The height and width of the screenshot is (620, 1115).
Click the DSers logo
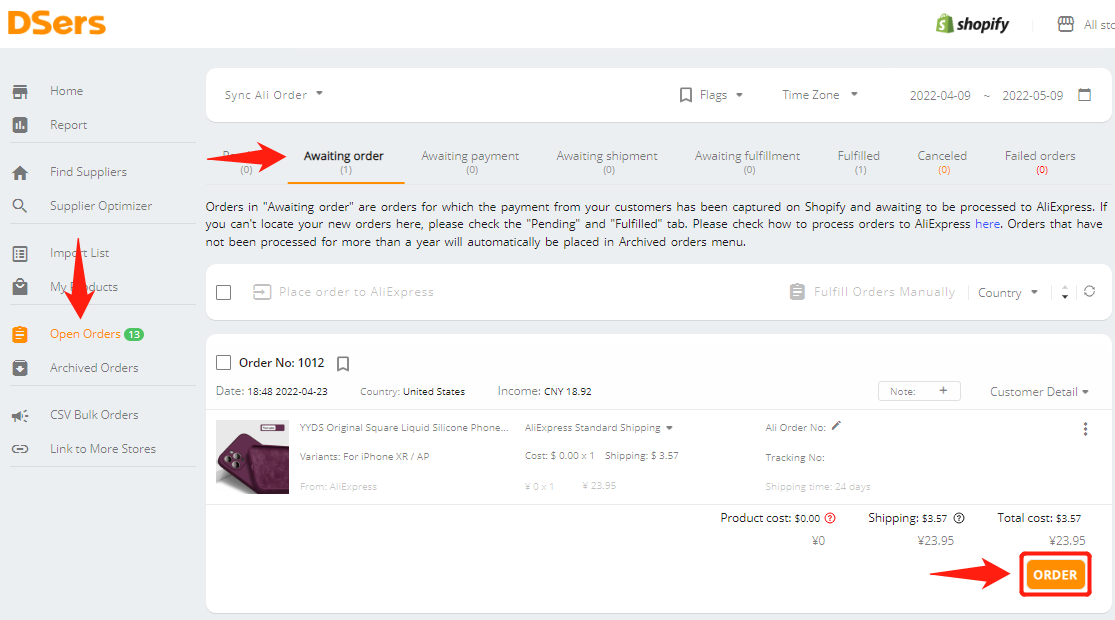[x=57, y=23]
